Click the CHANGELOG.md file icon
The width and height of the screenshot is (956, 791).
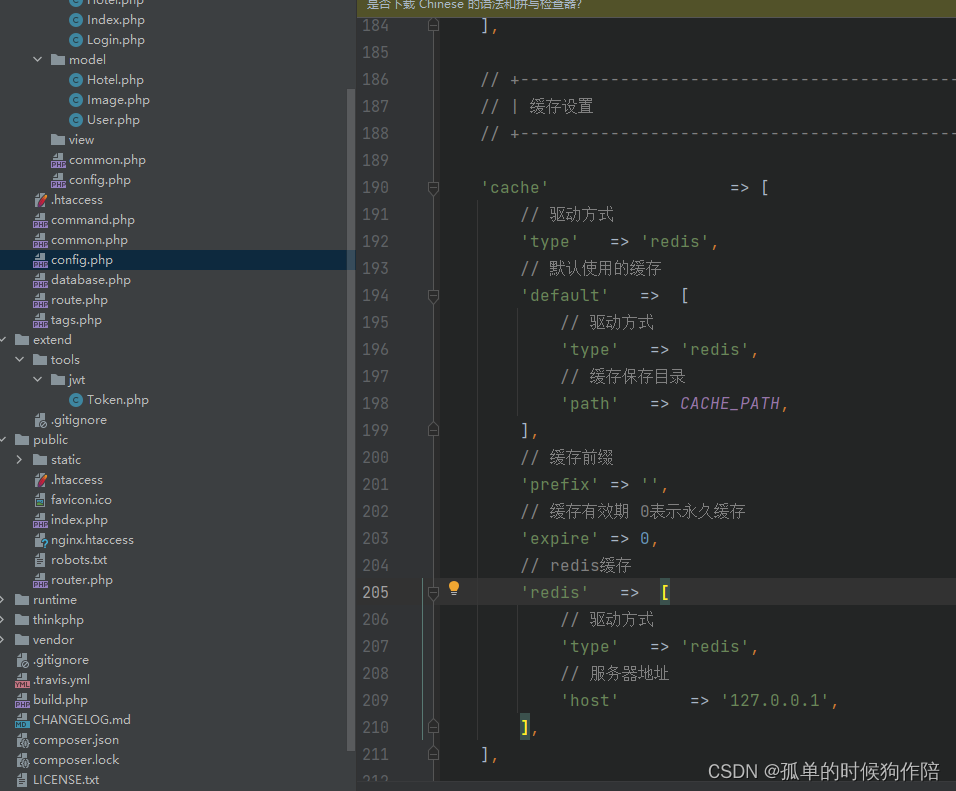[x=24, y=719]
